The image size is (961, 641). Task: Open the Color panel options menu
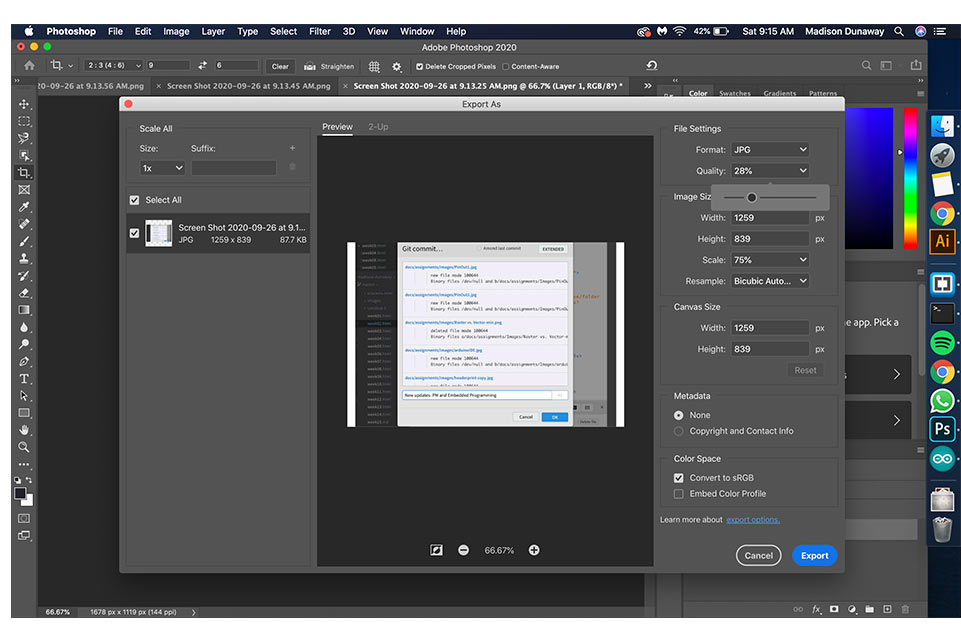tap(920, 94)
